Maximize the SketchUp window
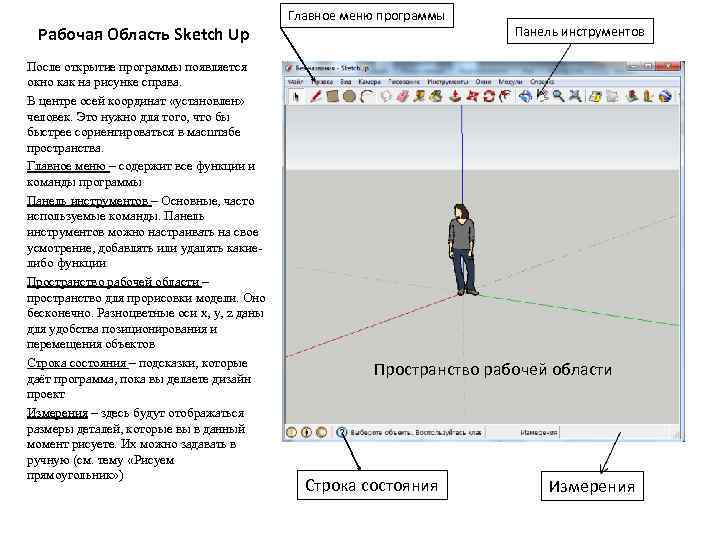The height and width of the screenshot is (540, 720). point(648,67)
